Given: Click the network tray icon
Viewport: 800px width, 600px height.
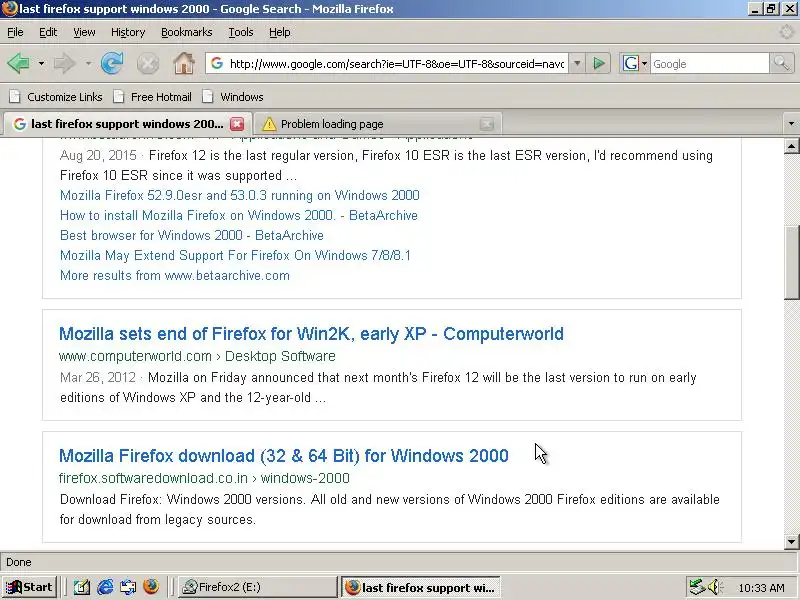Looking at the screenshot, I should click(x=696, y=587).
